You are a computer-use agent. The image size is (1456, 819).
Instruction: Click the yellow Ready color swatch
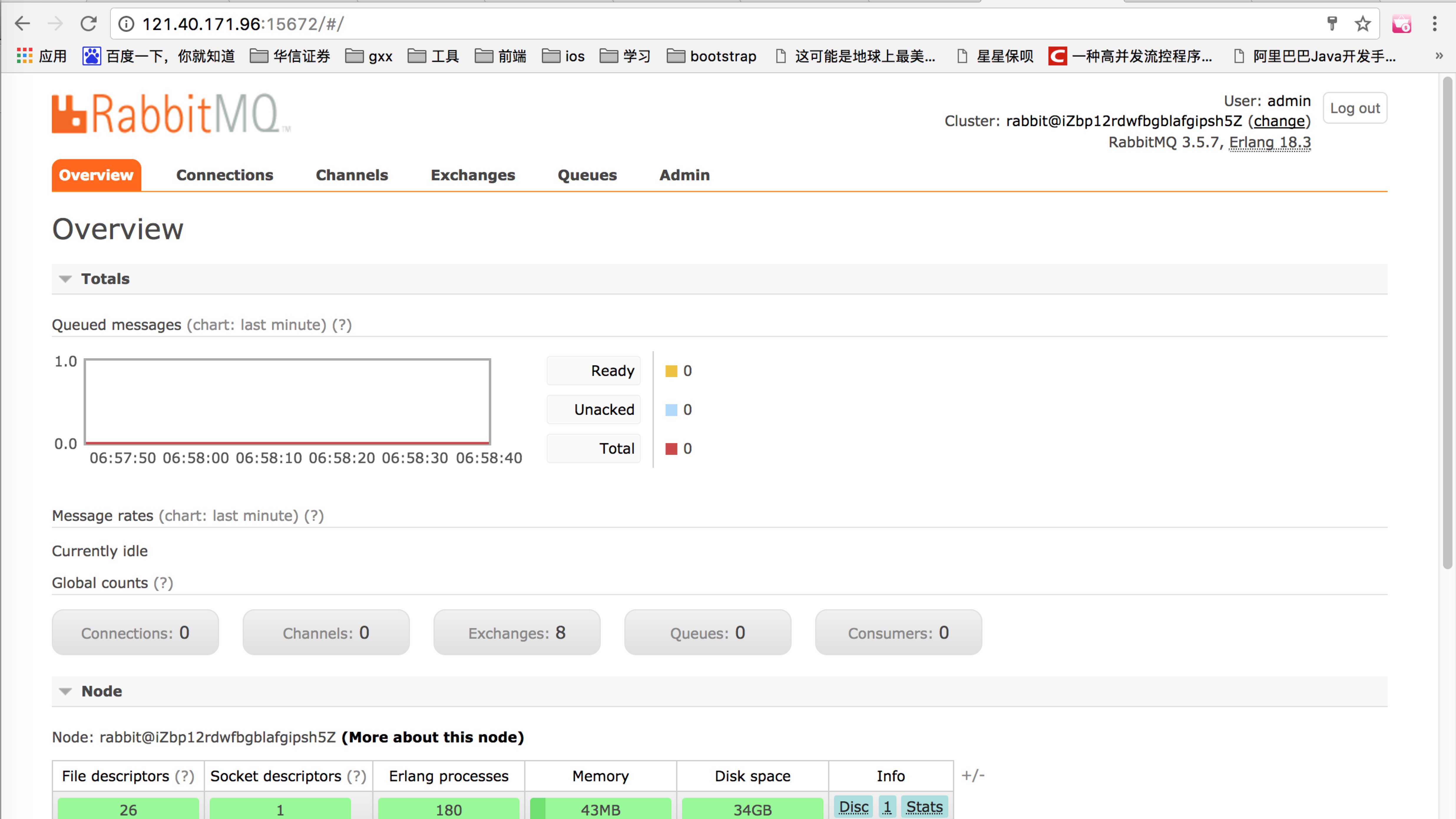click(x=671, y=371)
